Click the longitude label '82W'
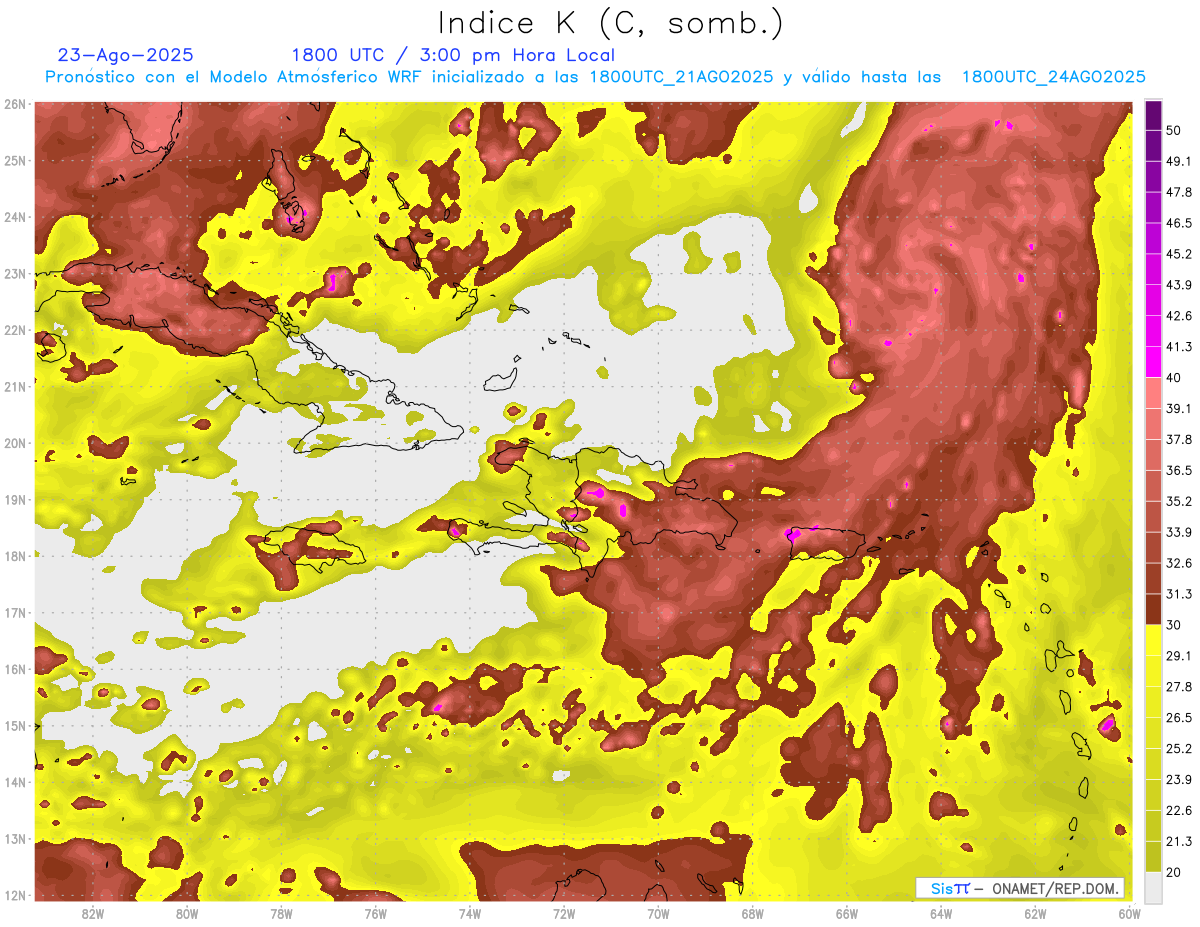Image resolution: width=1200 pixels, height=927 pixels. click(93, 913)
